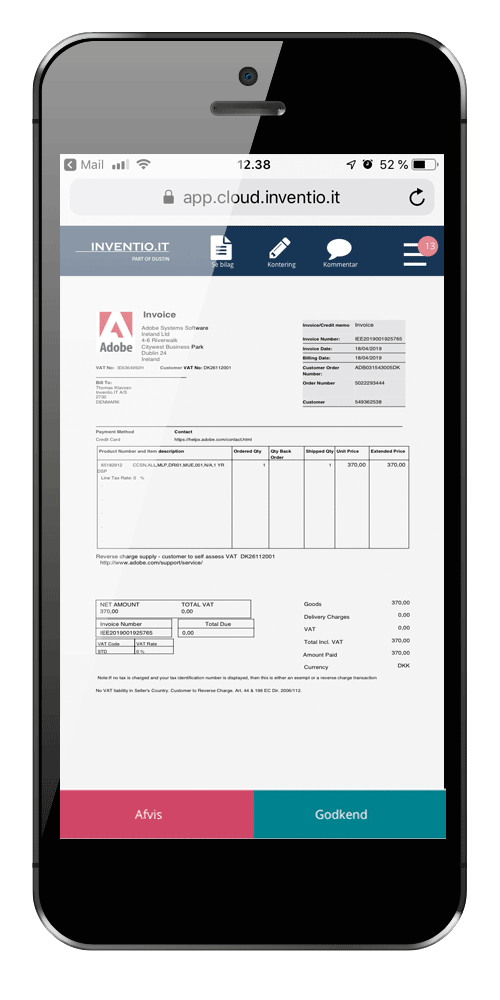This screenshot has height=1000, width=500.
Task: Tap the battery icon in the status bar
Action: 425,165
